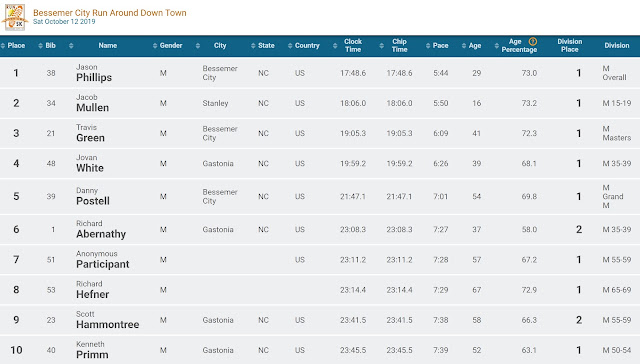Image resolution: width=640 pixels, height=364 pixels.
Task: Click the Sat October 12 2019 date
Action: coord(64,22)
